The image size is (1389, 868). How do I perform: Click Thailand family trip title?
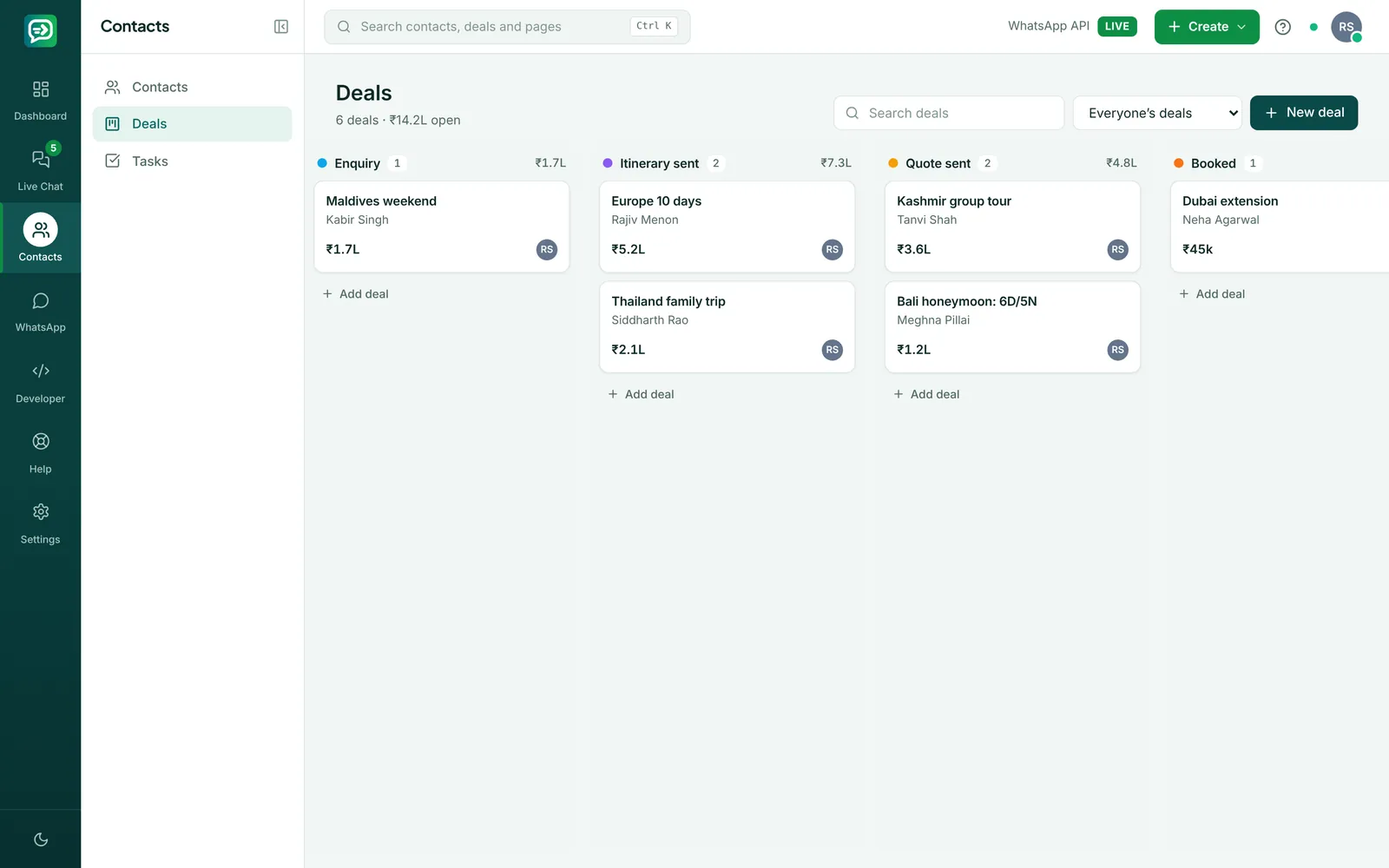(x=668, y=301)
